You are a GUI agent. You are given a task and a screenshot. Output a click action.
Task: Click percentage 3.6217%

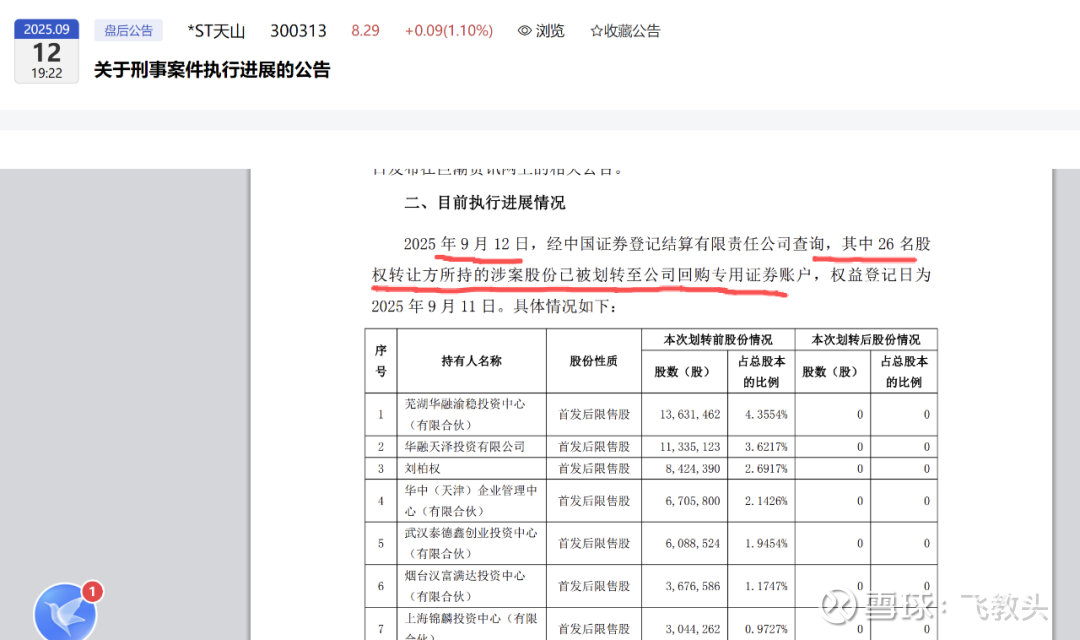(x=766, y=447)
